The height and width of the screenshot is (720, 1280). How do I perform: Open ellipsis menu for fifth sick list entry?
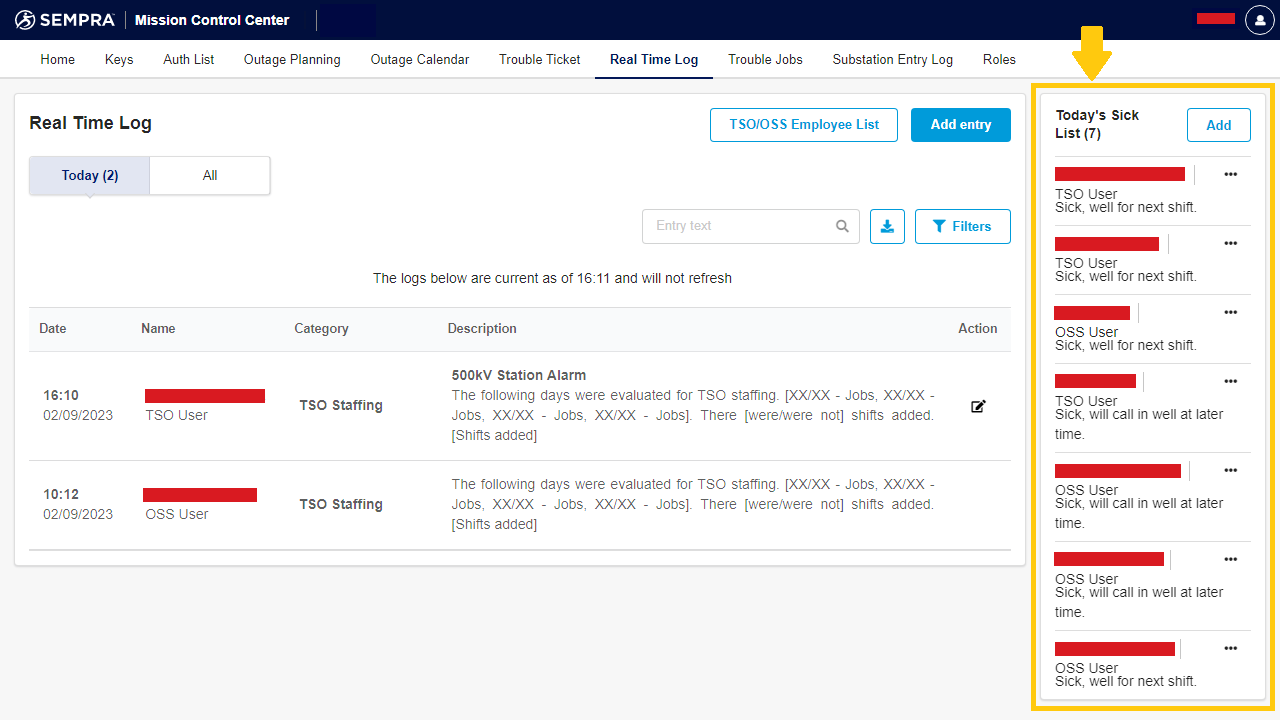[1230, 470]
